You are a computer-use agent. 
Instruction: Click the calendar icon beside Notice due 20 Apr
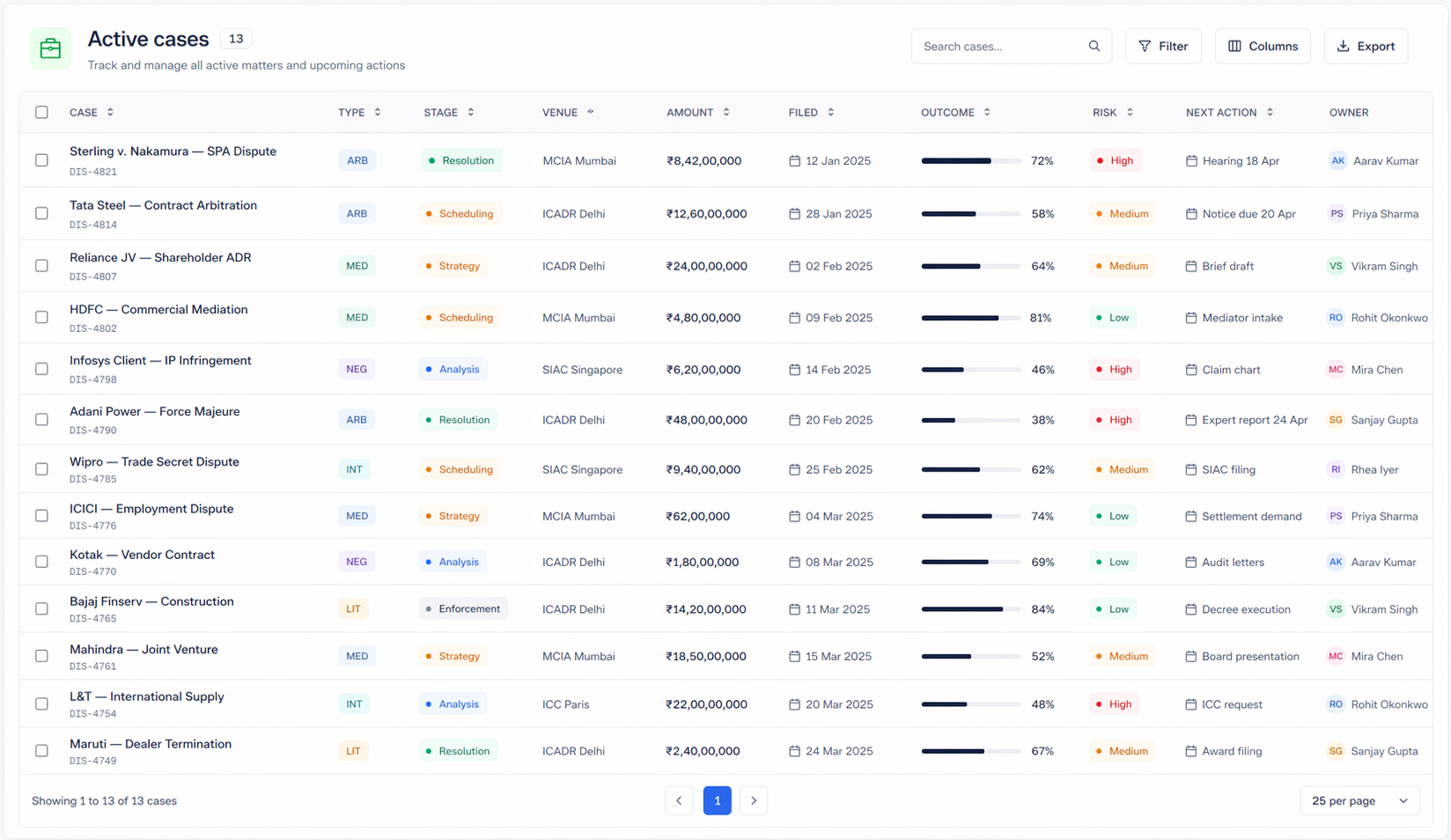tap(1191, 214)
